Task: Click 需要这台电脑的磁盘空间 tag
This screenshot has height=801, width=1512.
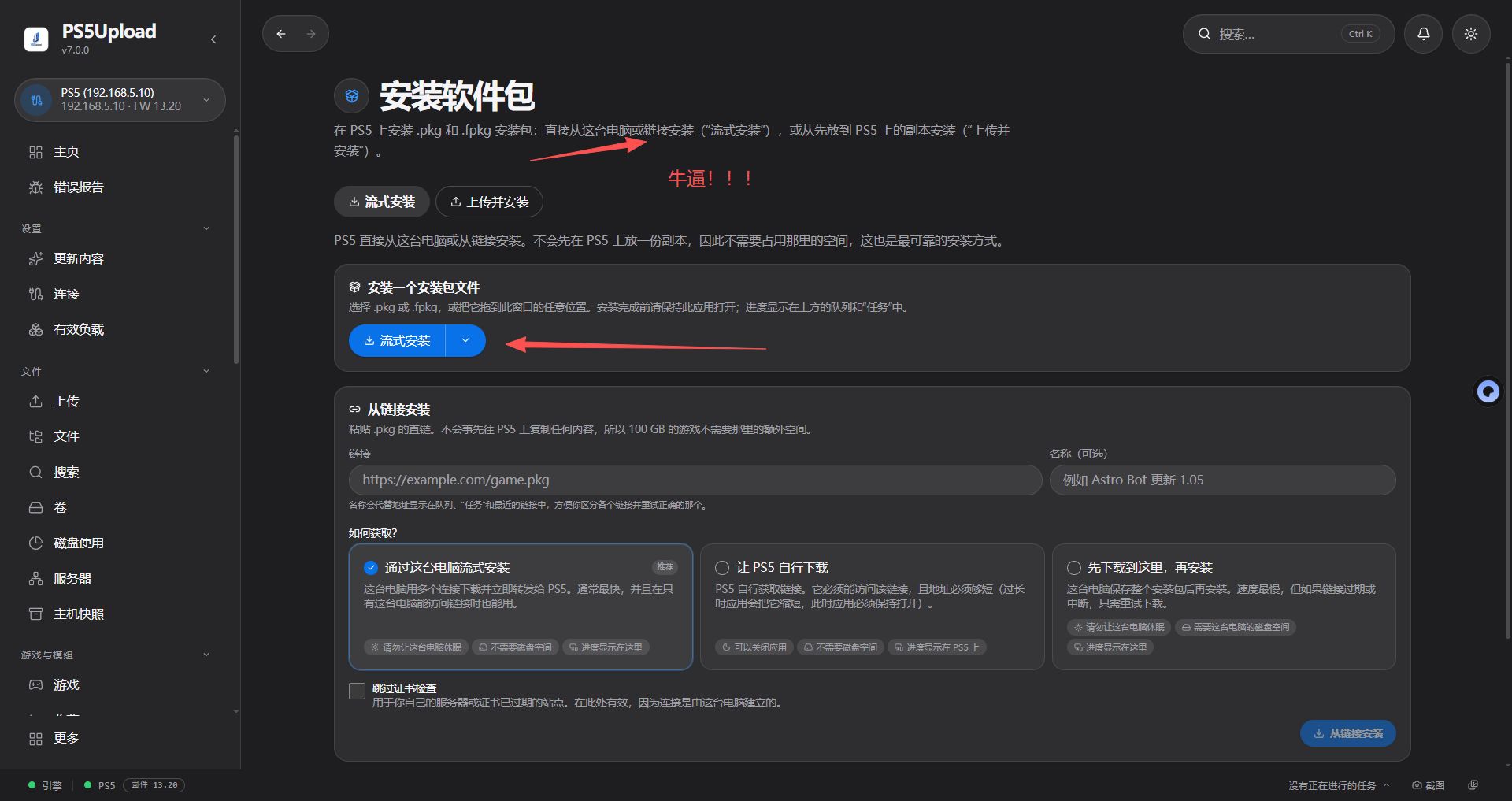Action: (1236, 627)
